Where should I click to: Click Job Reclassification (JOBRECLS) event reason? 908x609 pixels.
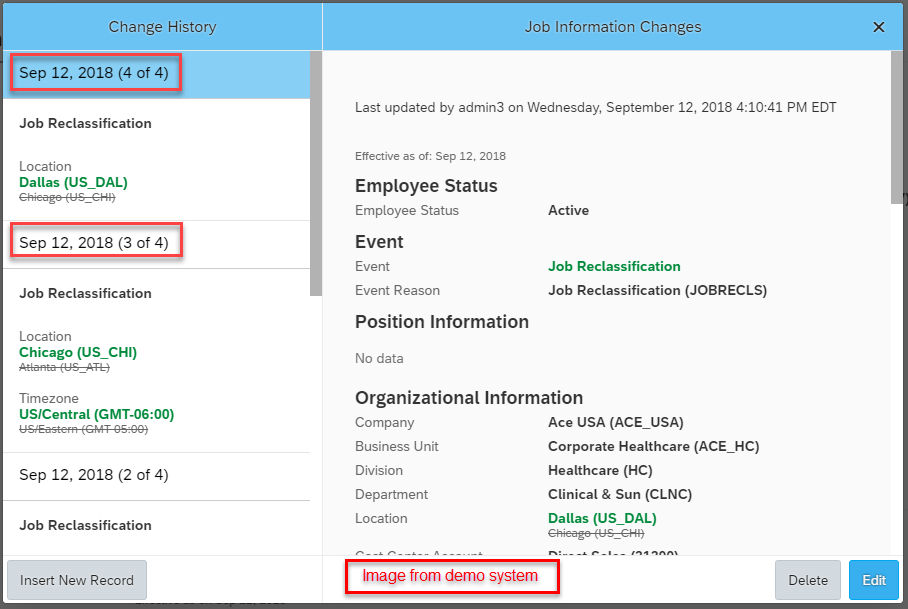658,291
